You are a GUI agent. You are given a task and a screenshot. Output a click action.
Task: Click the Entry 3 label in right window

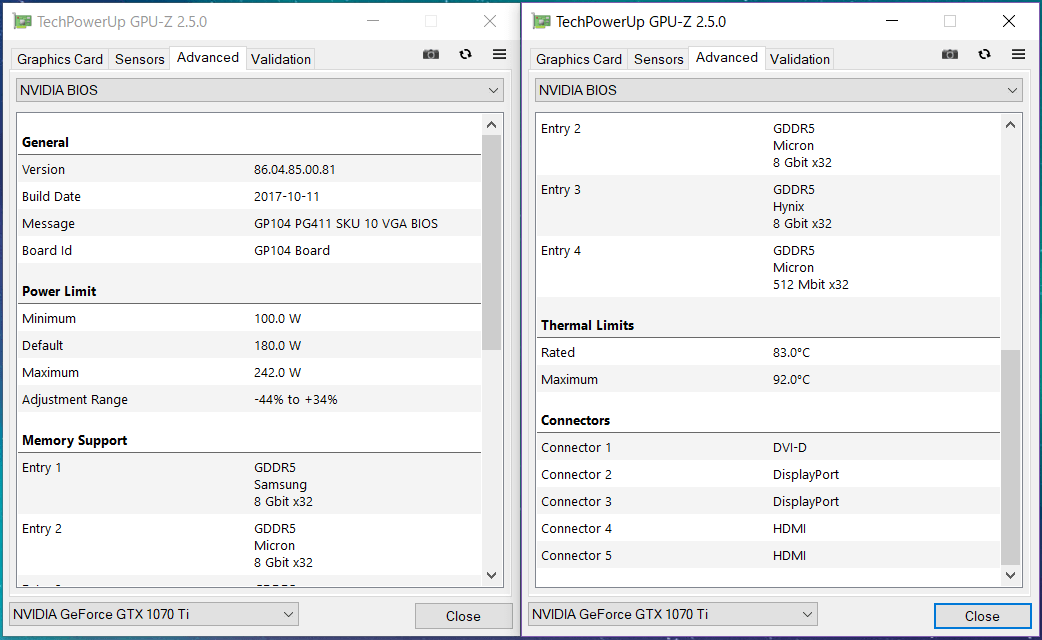coord(561,189)
